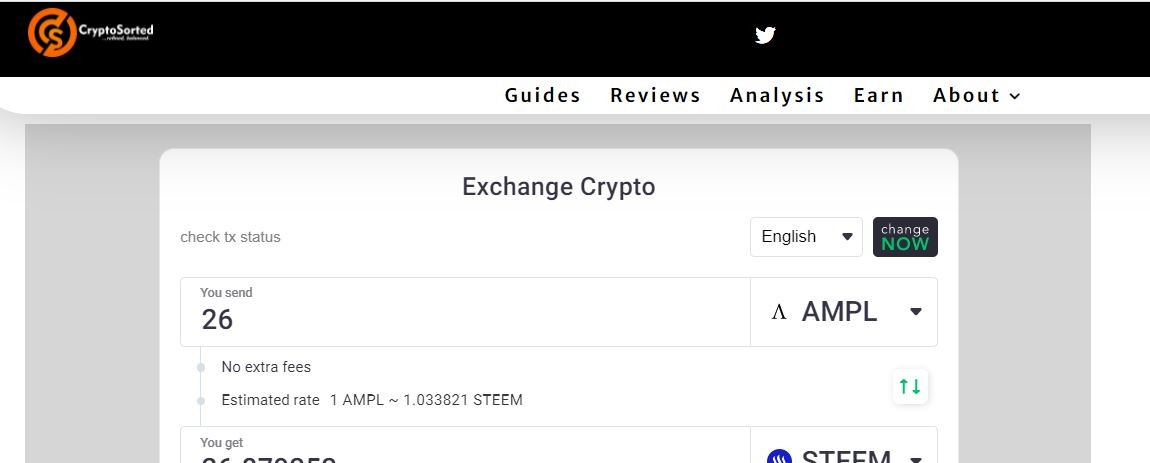The image size is (1150, 463).
Task: Open the Guides menu
Action: pos(543,95)
